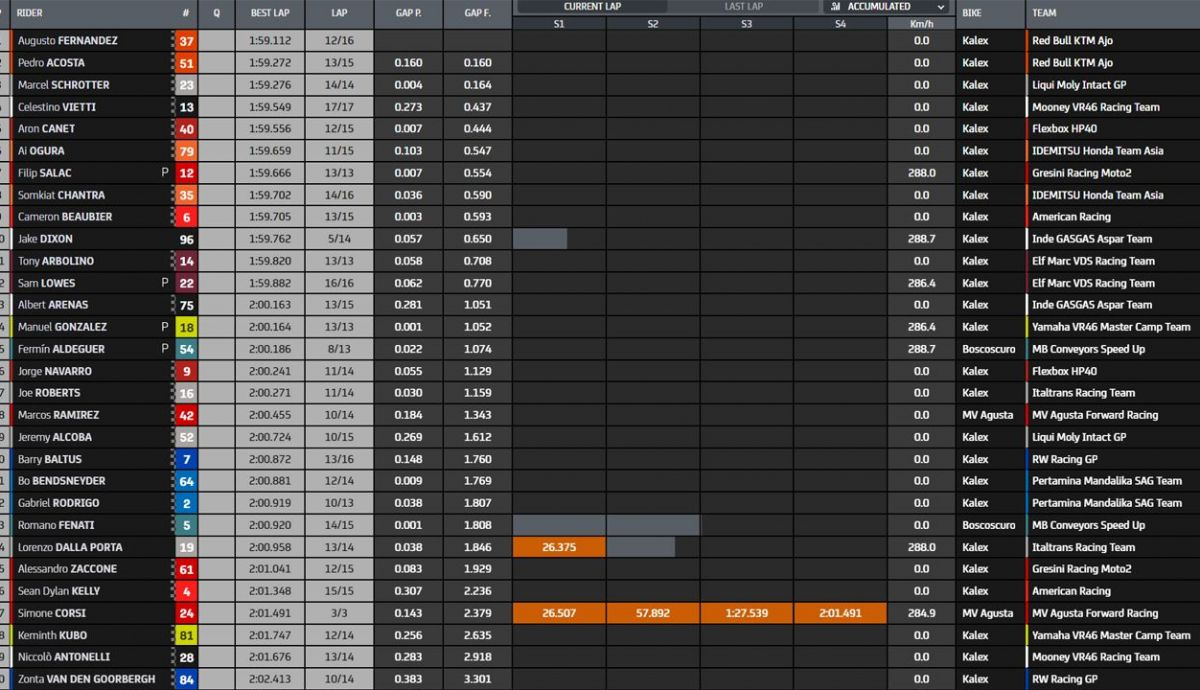The image size is (1200, 690).
Task: Click Simone Corsi's S3 time 1:27.539
Action: click(747, 613)
